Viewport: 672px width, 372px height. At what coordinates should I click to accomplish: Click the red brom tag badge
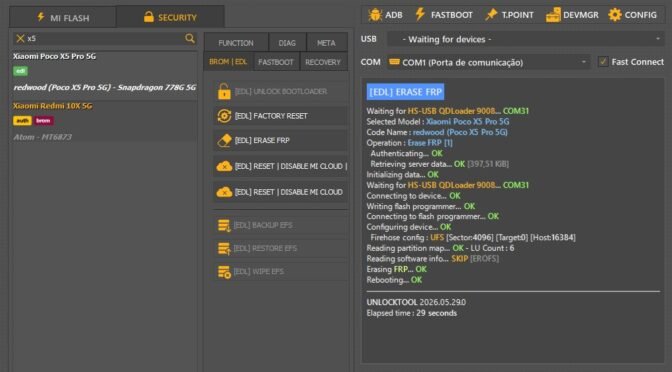[43, 121]
